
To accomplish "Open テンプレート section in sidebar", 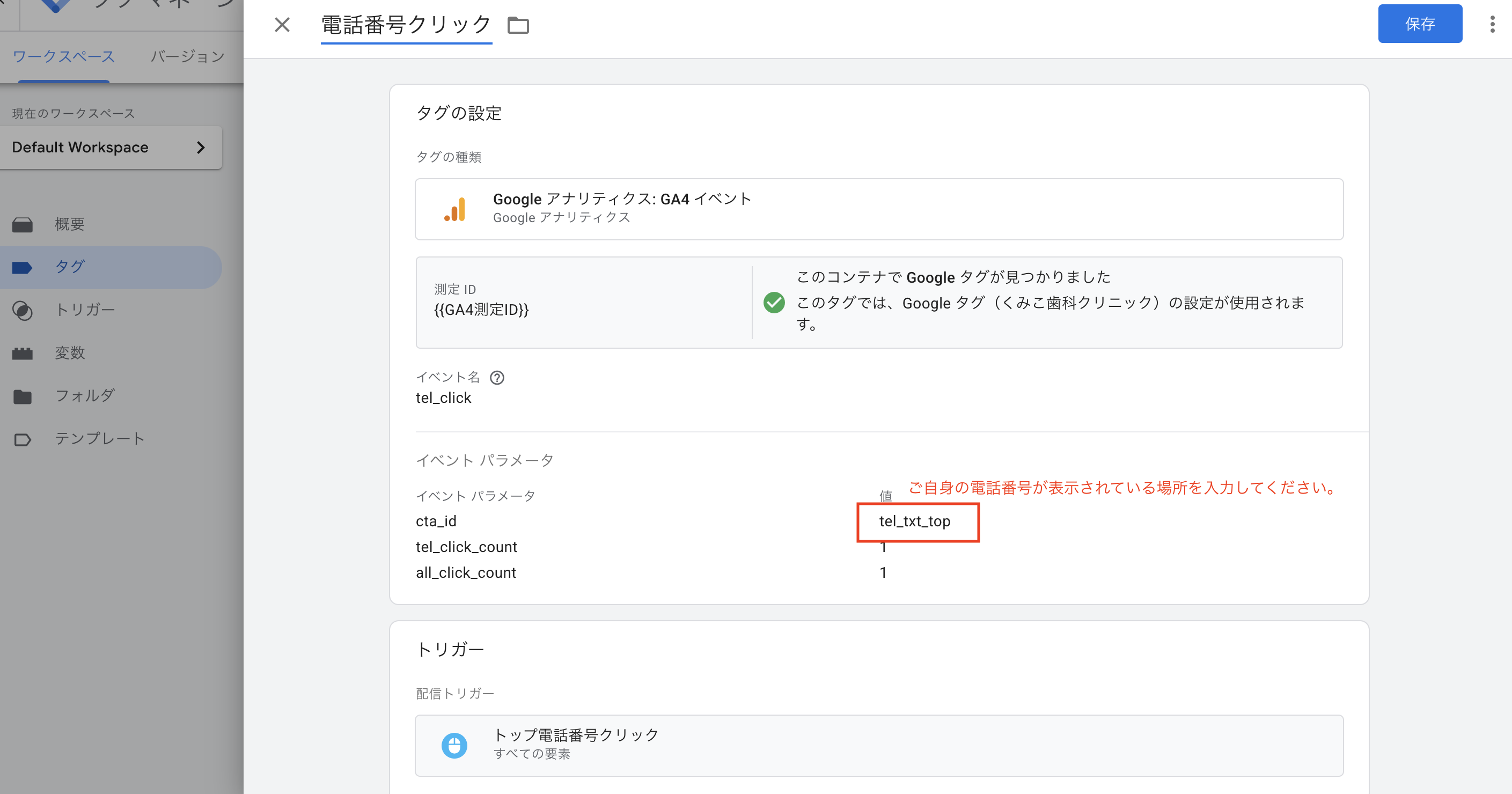I will tap(99, 438).
